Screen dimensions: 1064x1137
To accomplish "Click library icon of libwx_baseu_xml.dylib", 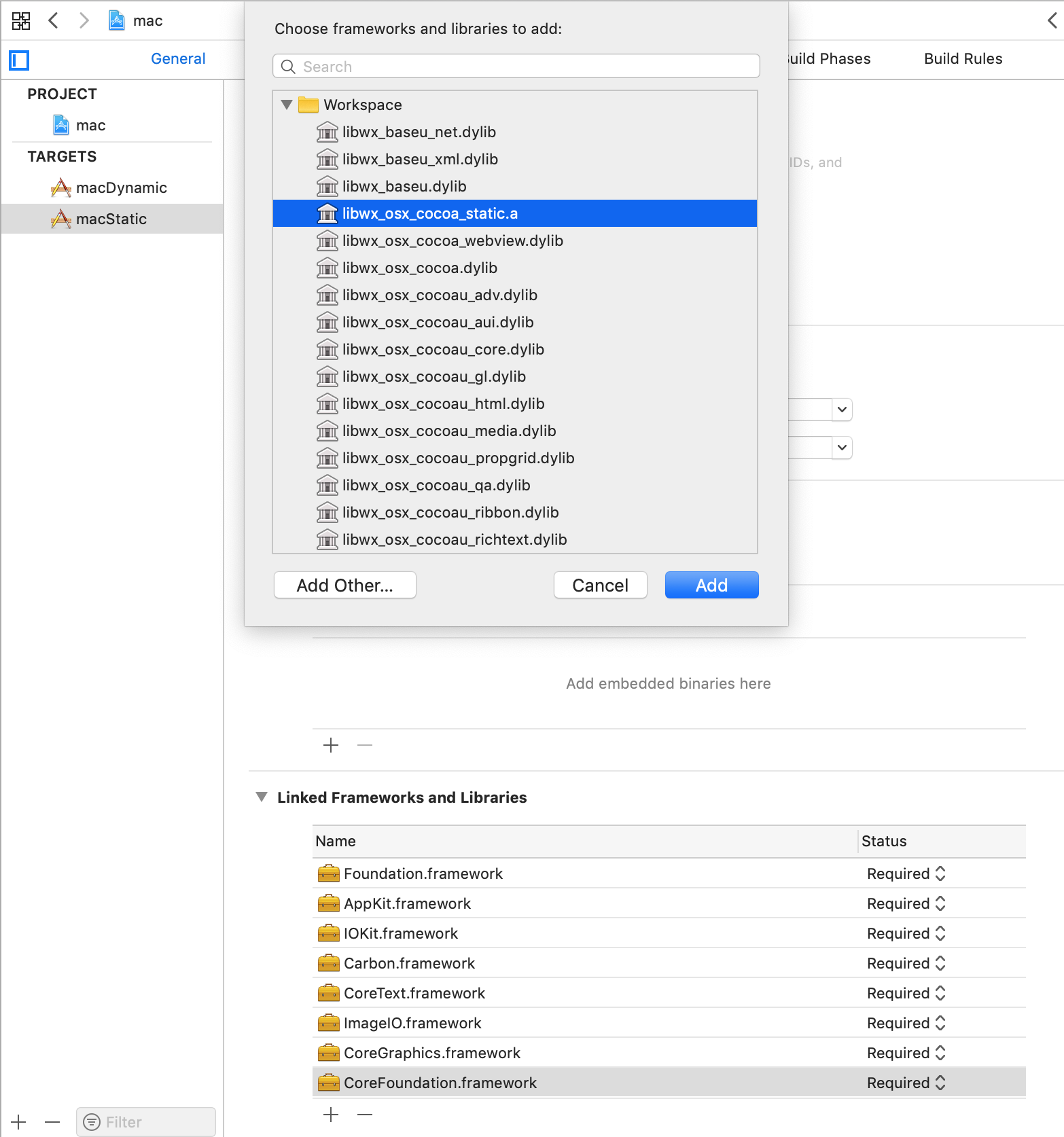I will tap(327, 159).
